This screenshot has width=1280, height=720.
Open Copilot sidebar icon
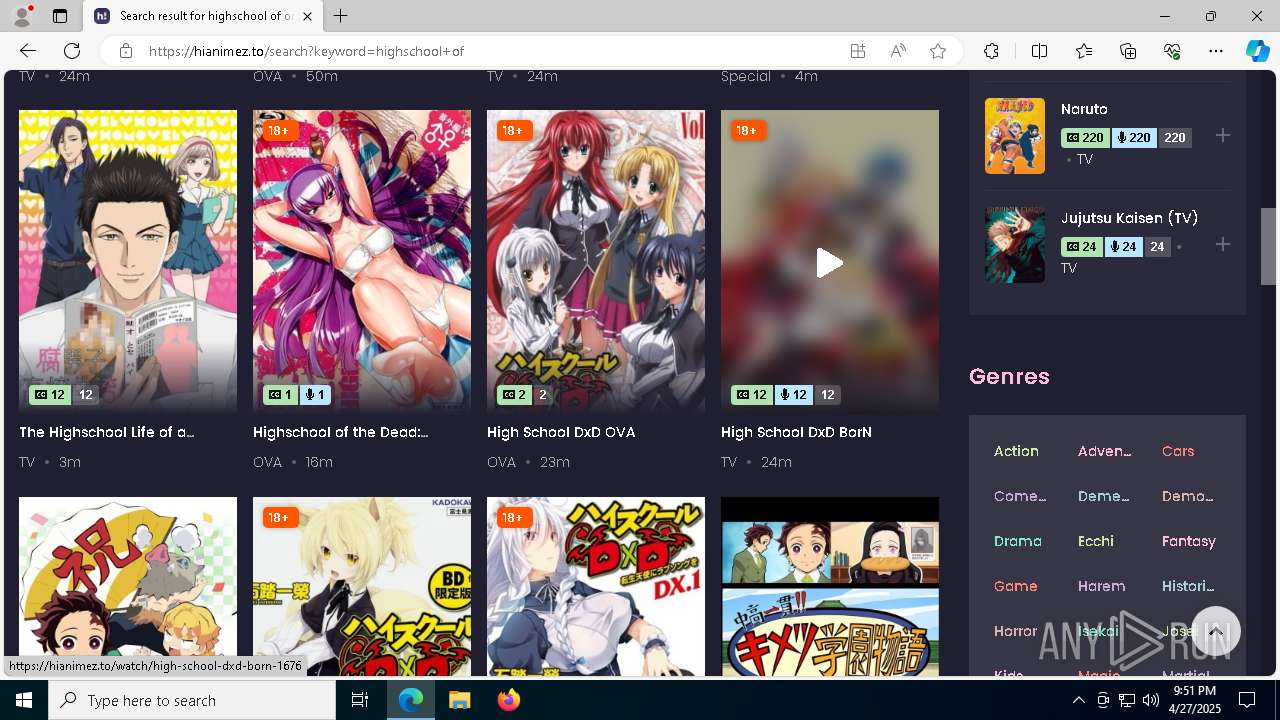tap(1257, 51)
